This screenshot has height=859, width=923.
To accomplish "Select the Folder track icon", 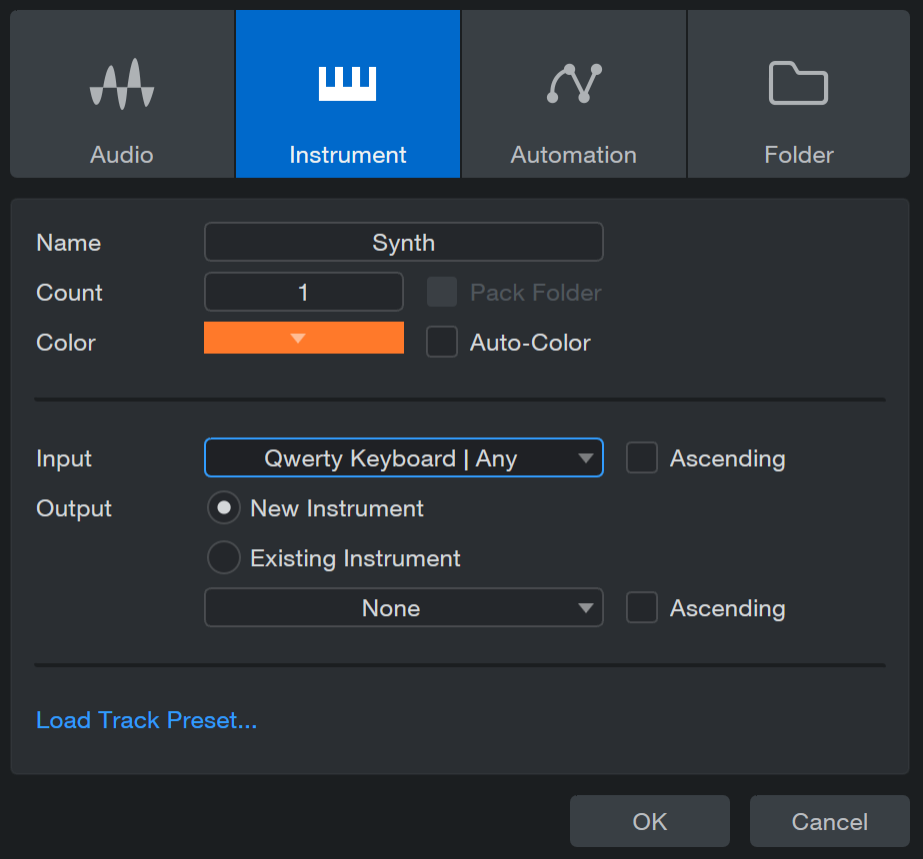I will click(798, 83).
